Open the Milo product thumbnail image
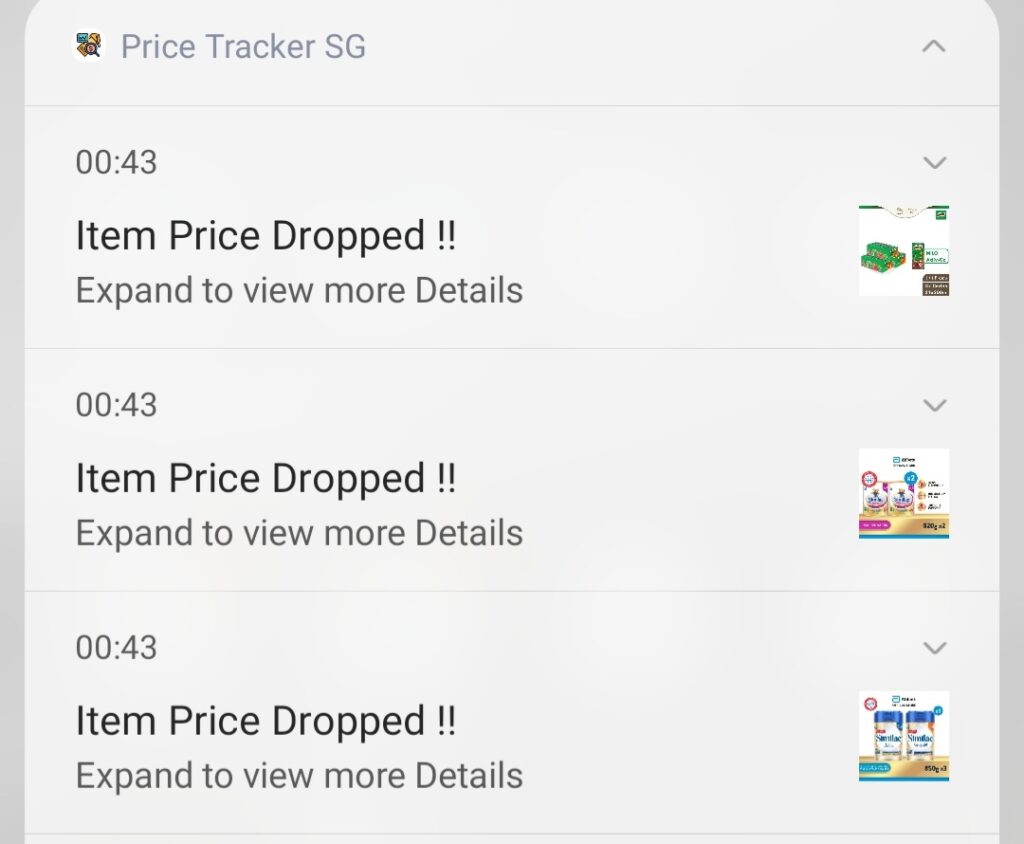1024x844 pixels. [903, 248]
